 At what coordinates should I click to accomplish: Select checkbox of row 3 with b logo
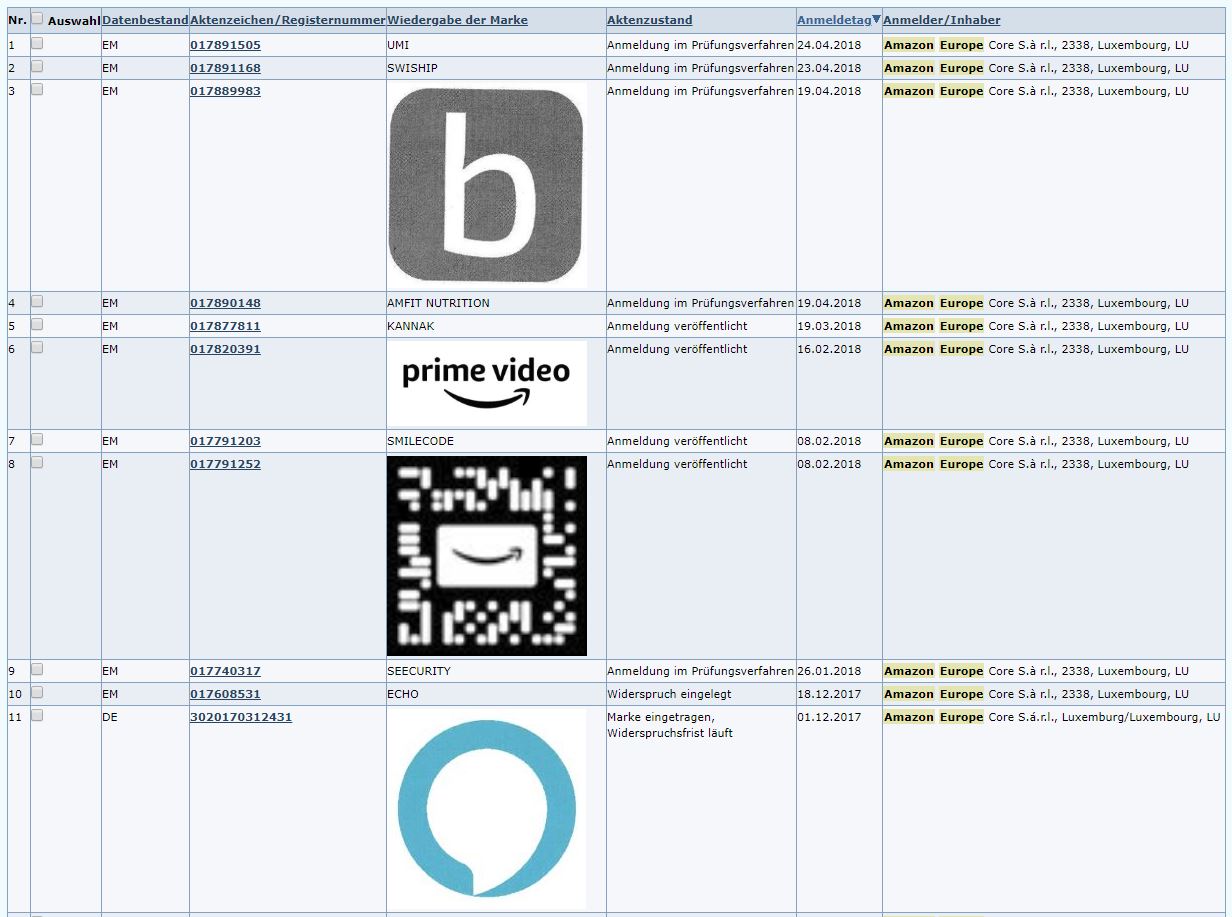pos(37,89)
